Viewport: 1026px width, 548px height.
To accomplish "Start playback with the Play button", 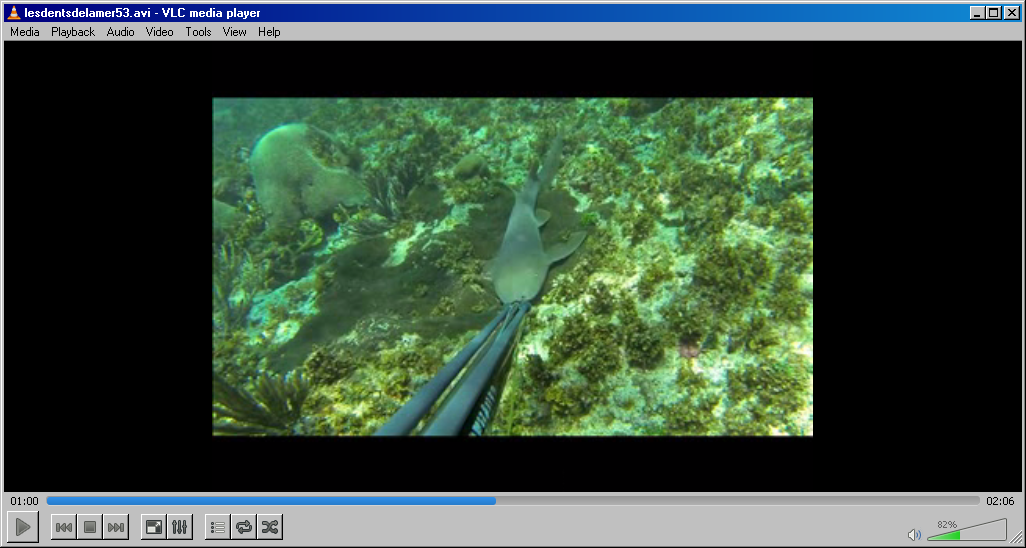I will click(x=23, y=526).
